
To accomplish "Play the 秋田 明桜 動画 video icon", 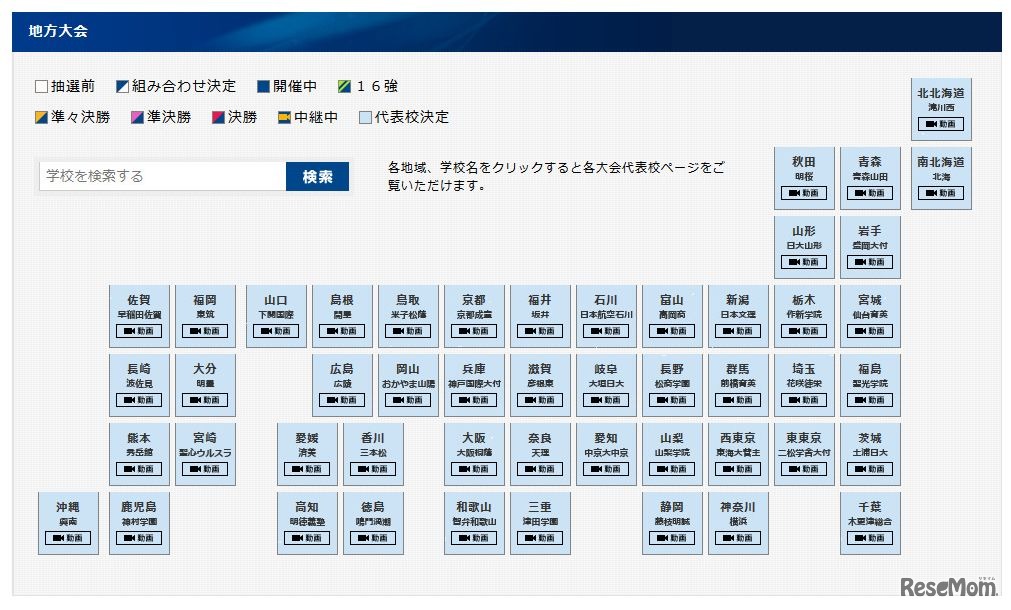I will tap(803, 194).
